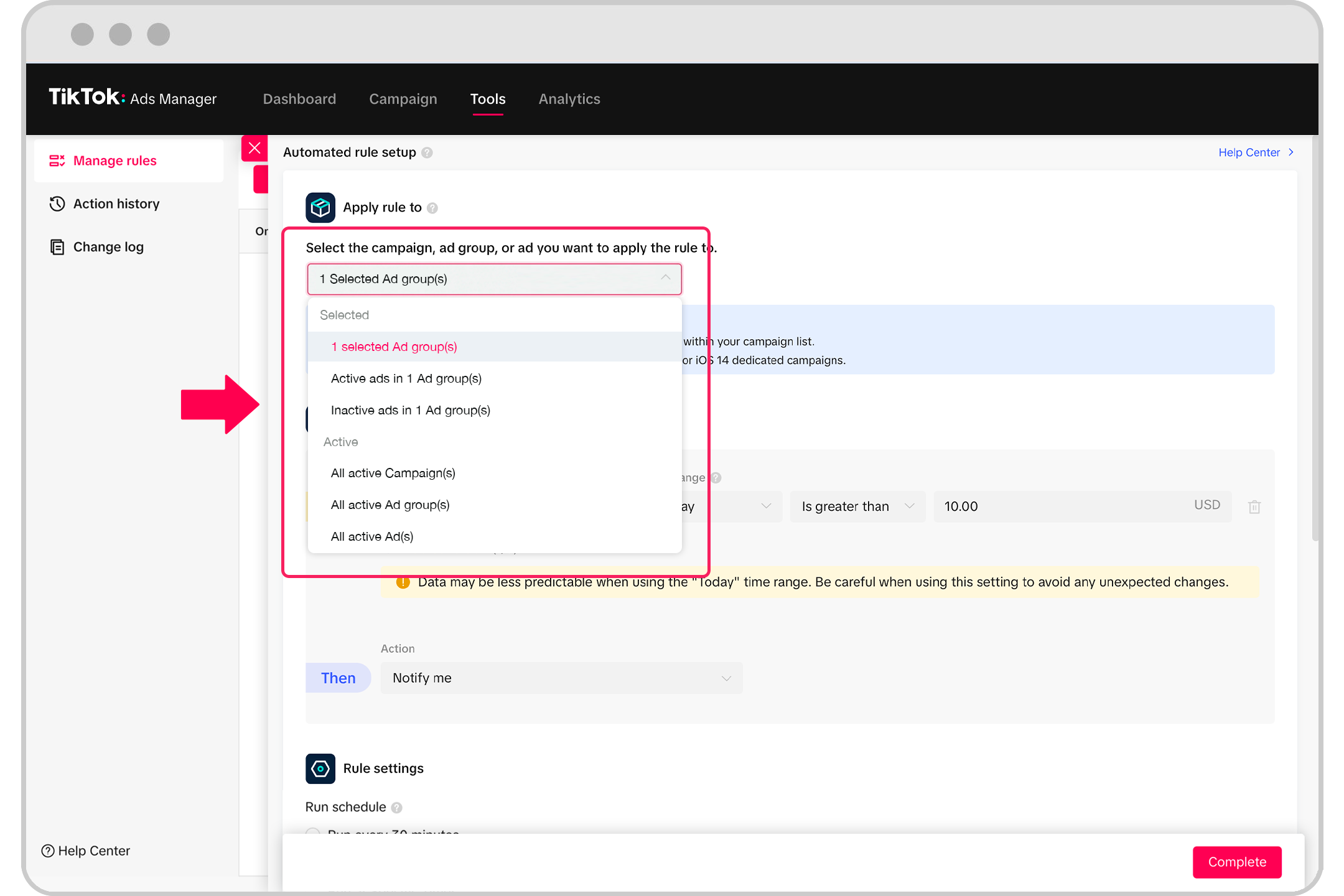This screenshot has height=896, width=1344.
Task: Click the TikTok Ads Manager logo
Action: [x=133, y=98]
